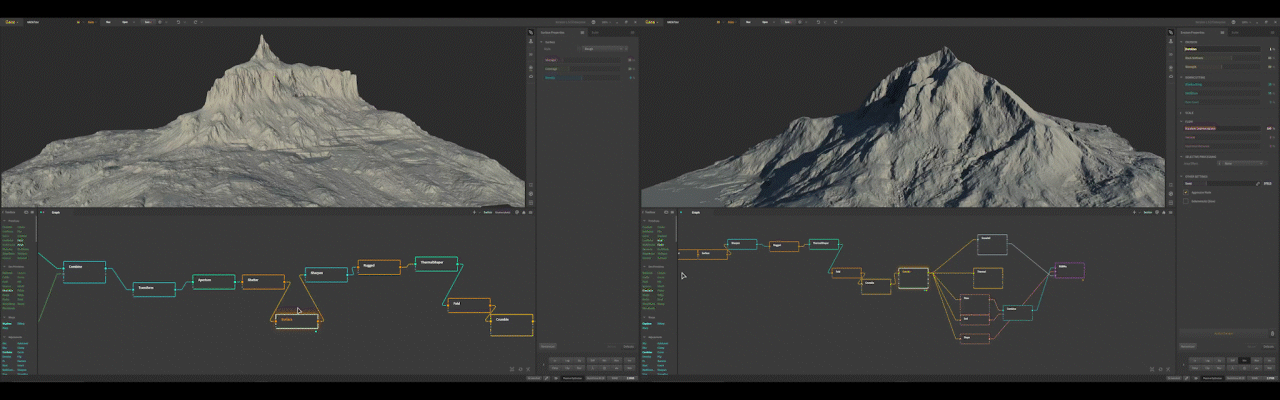Toggle the Aggressive Mode checkbox
Viewport: 1280px width, 400px height.
point(1186,192)
